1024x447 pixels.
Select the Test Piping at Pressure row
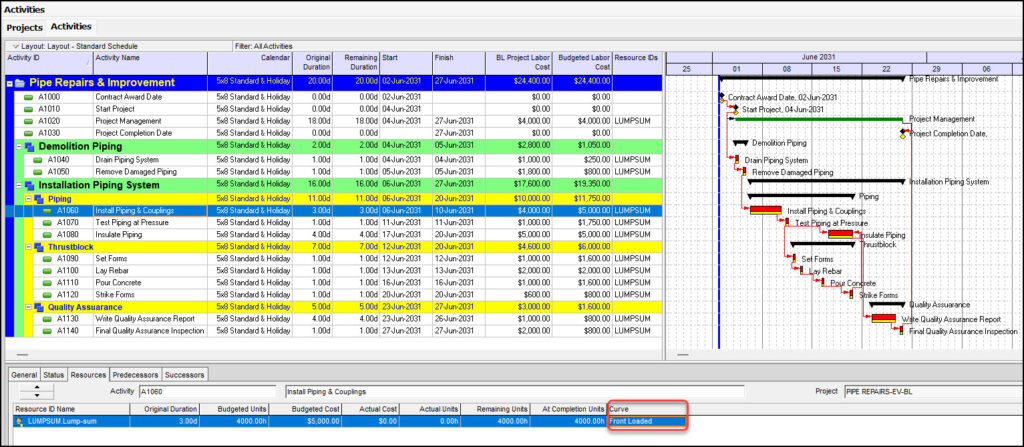(332, 223)
